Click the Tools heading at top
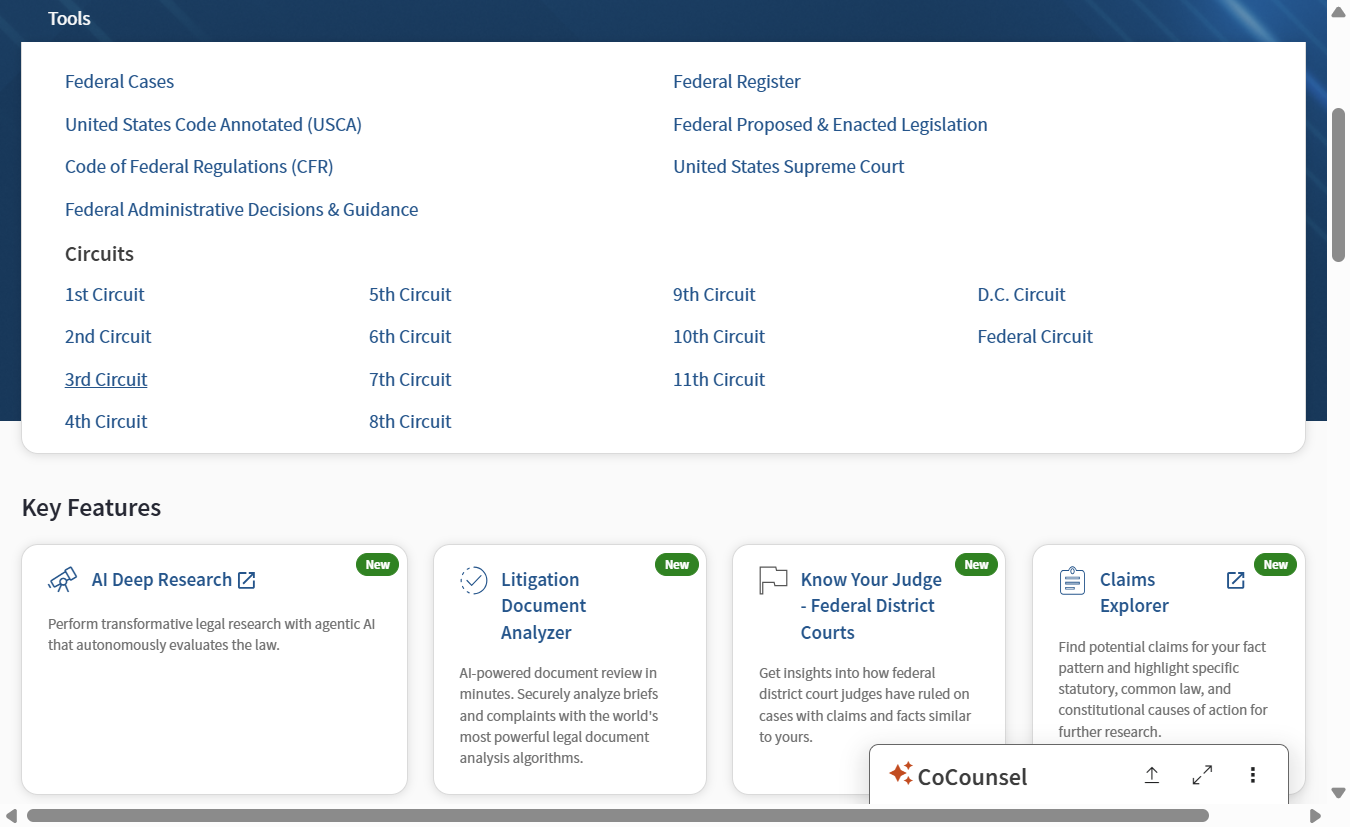 click(x=69, y=18)
